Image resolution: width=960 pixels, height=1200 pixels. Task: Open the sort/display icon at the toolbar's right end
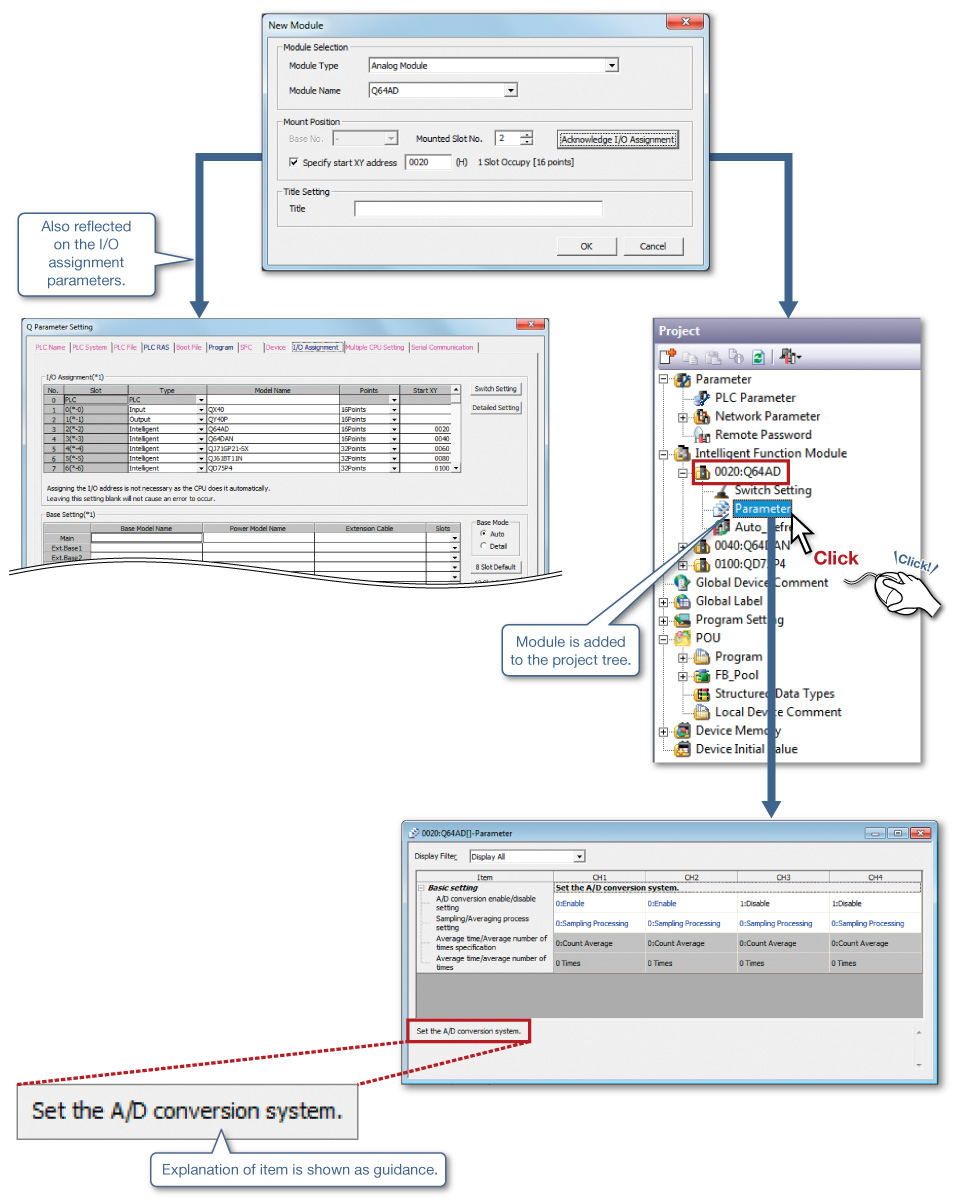point(788,356)
